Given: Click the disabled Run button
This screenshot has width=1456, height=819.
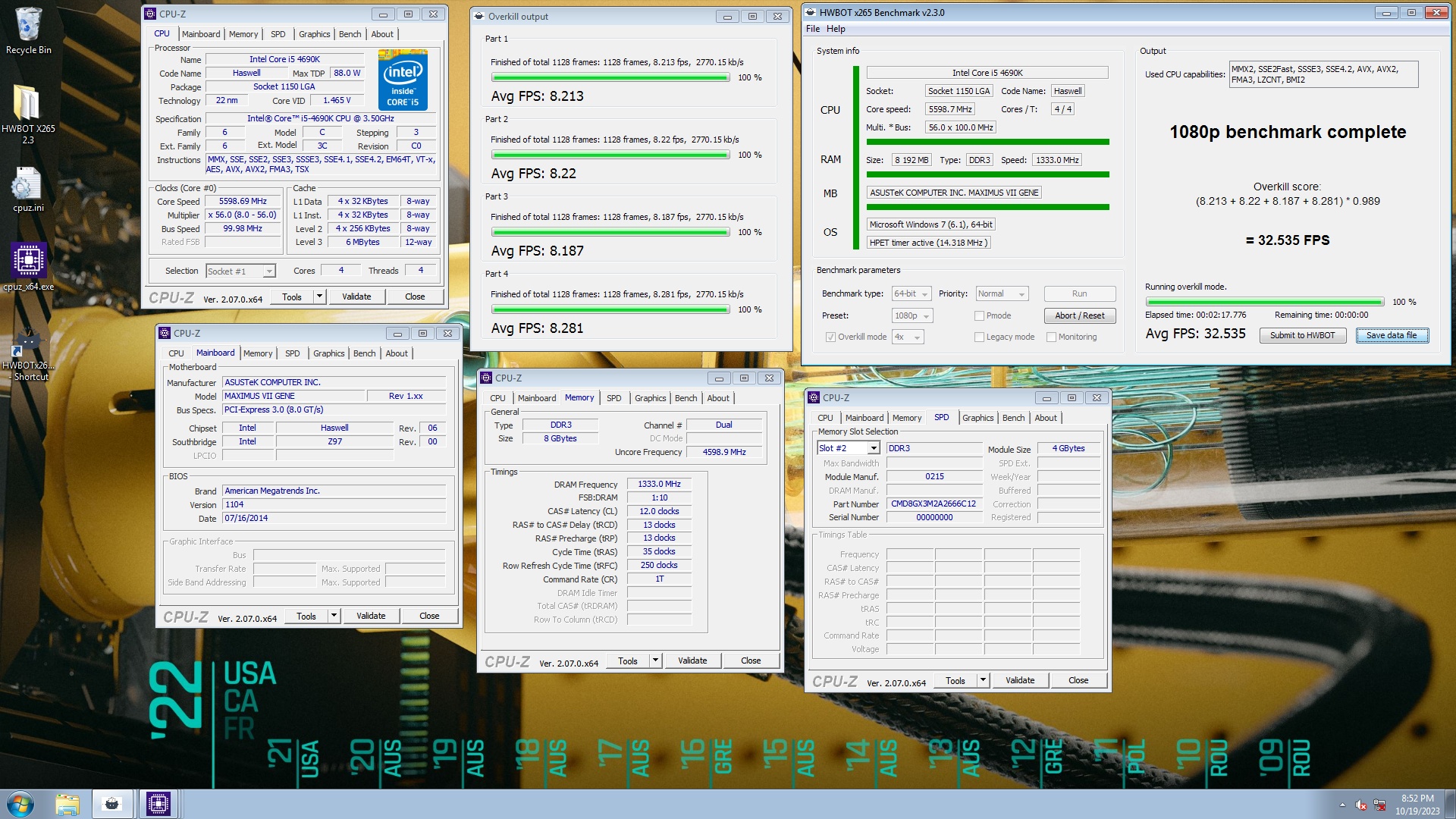Looking at the screenshot, I should (x=1080, y=293).
